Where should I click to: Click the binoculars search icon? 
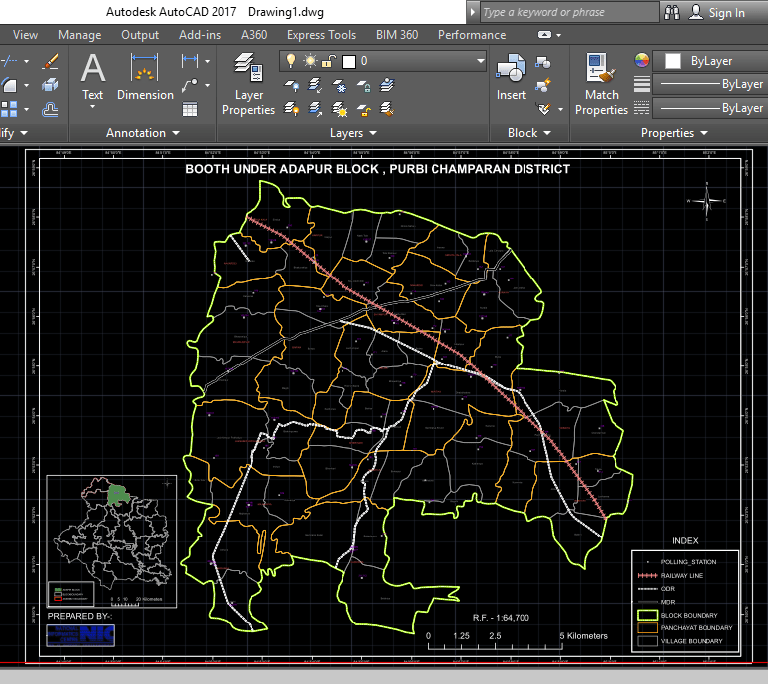pyautogui.click(x=670, y=13)
